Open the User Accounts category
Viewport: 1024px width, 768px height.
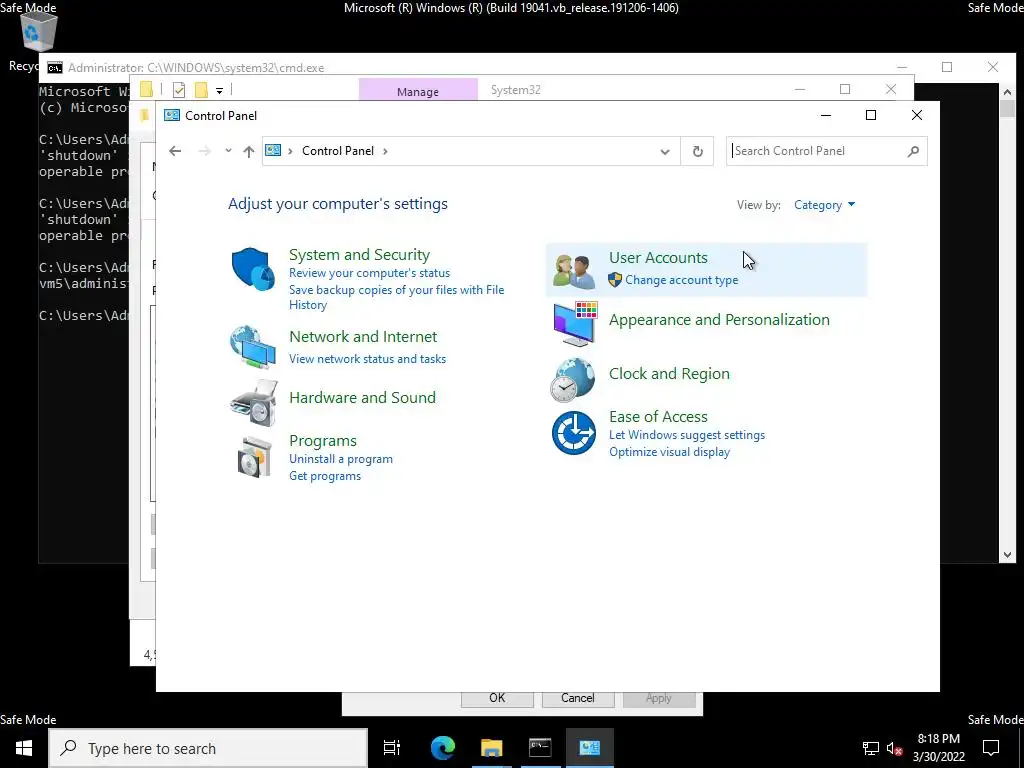click(x=658, y=258)
